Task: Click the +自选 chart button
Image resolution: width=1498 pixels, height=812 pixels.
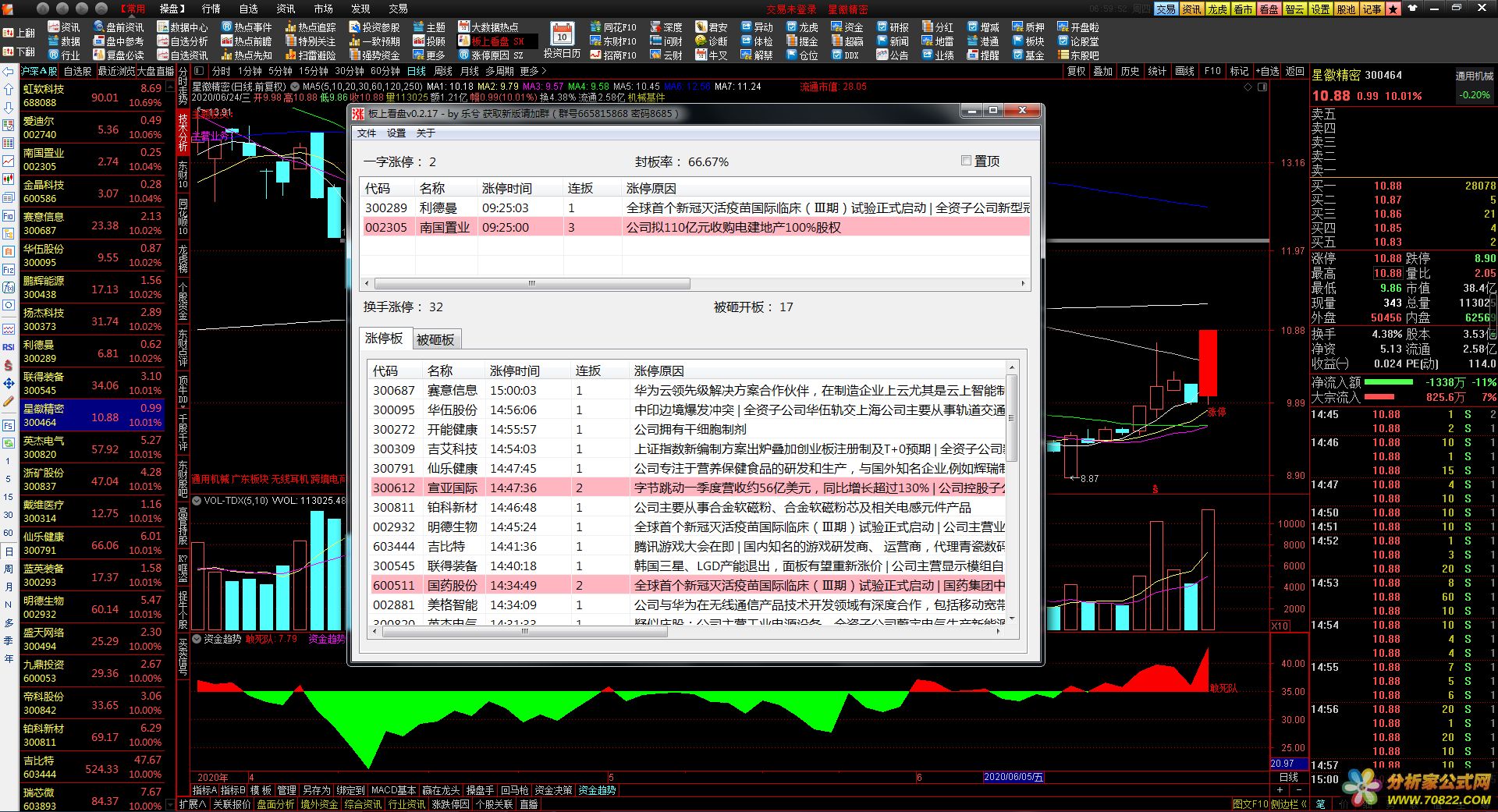Action: 1268,71
